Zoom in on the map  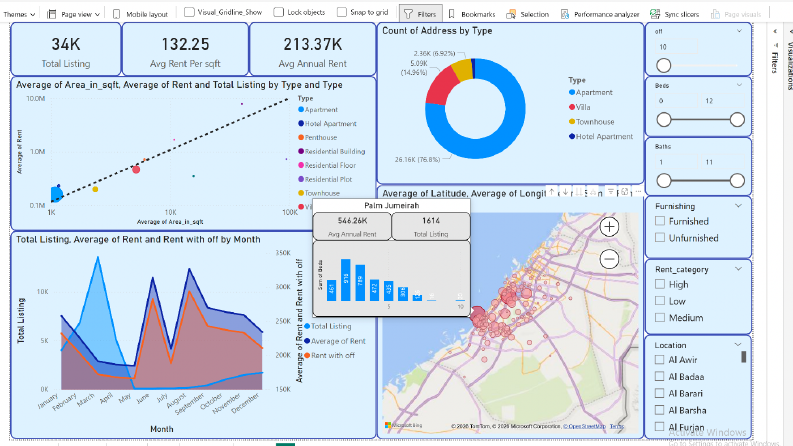609,227
